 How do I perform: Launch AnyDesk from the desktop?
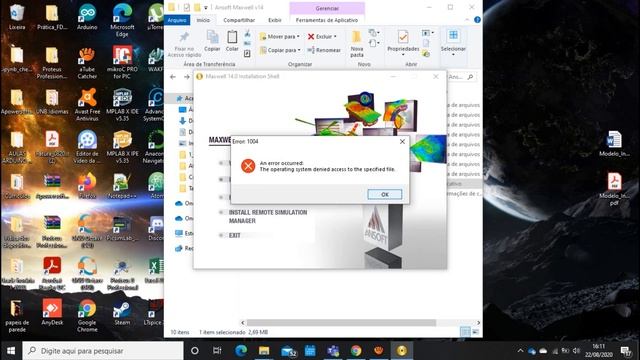52,312
